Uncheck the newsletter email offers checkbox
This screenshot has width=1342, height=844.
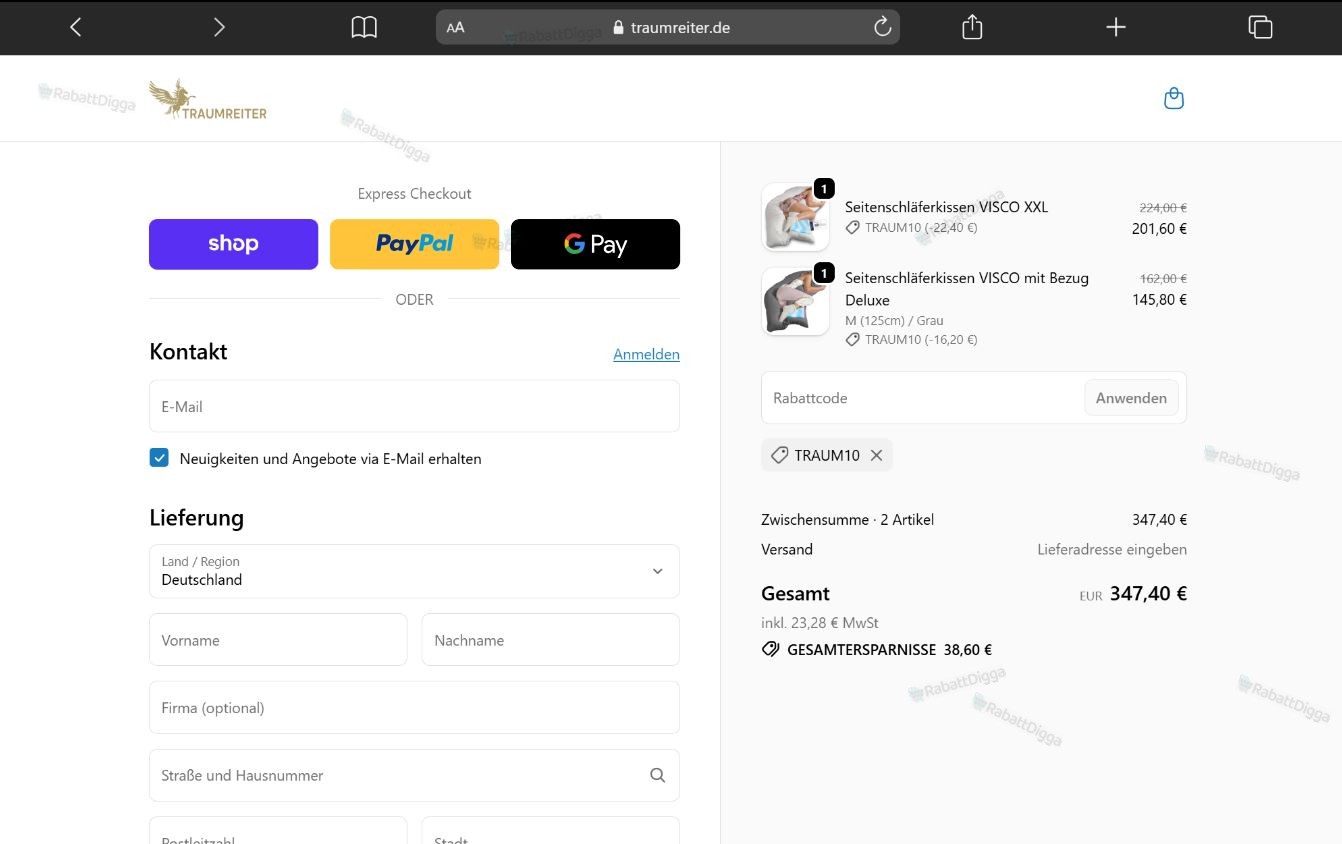click(159, 458)
